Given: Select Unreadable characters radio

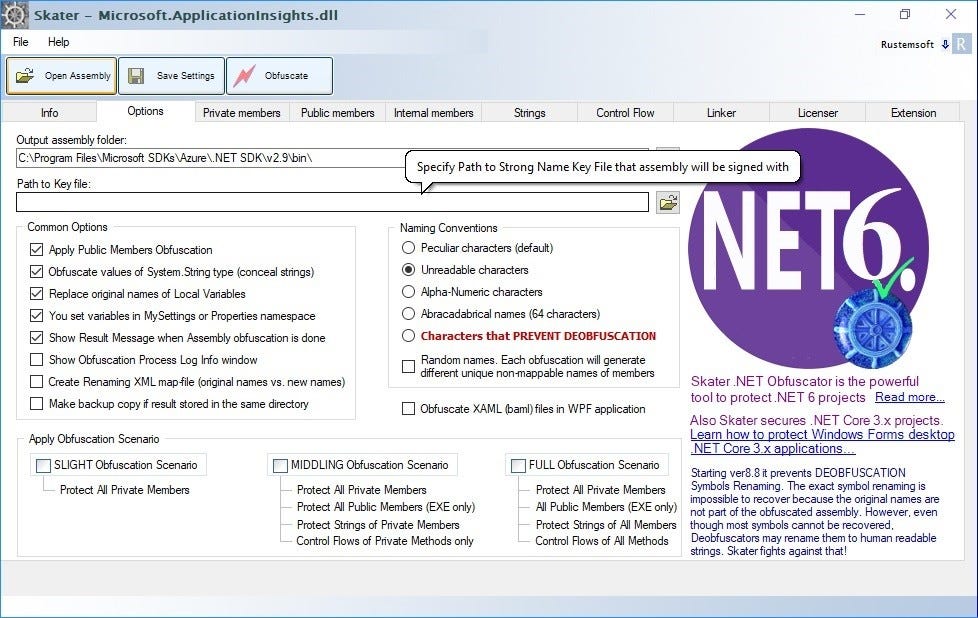Looking at the screenshot, I should click(x=409, y=269).
